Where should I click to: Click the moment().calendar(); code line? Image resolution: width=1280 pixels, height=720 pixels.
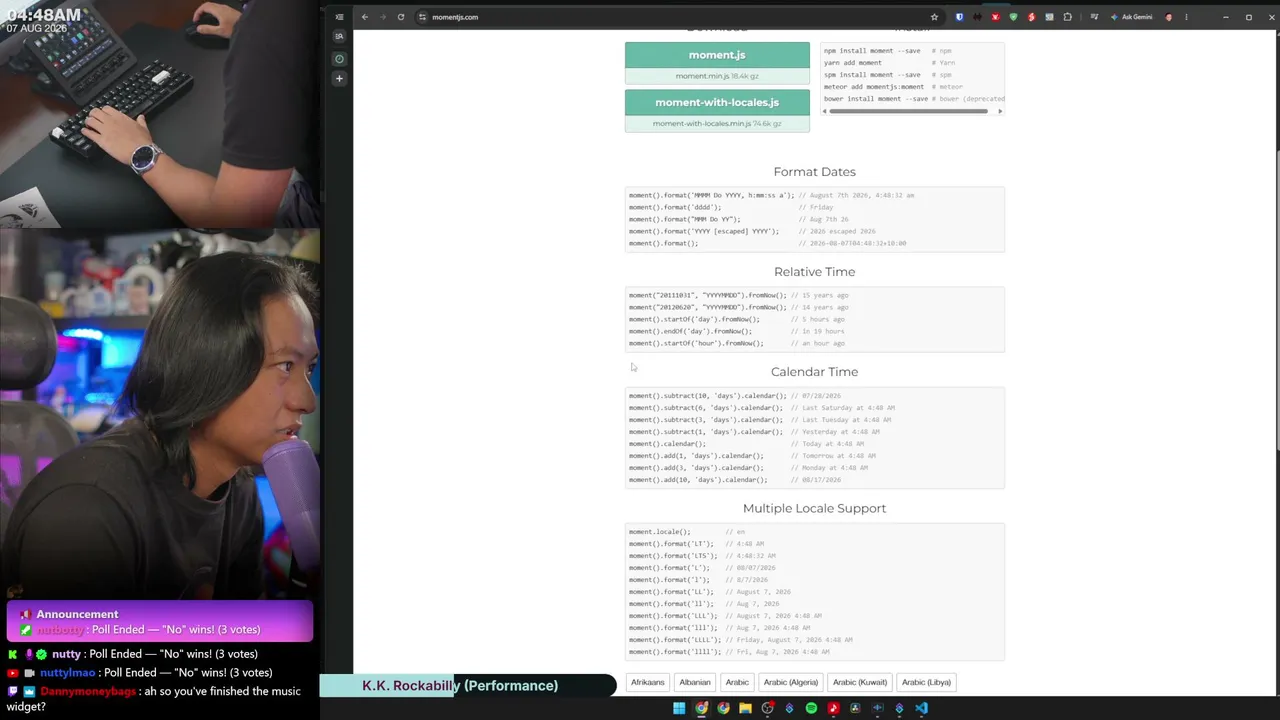(x=746, y=444)
